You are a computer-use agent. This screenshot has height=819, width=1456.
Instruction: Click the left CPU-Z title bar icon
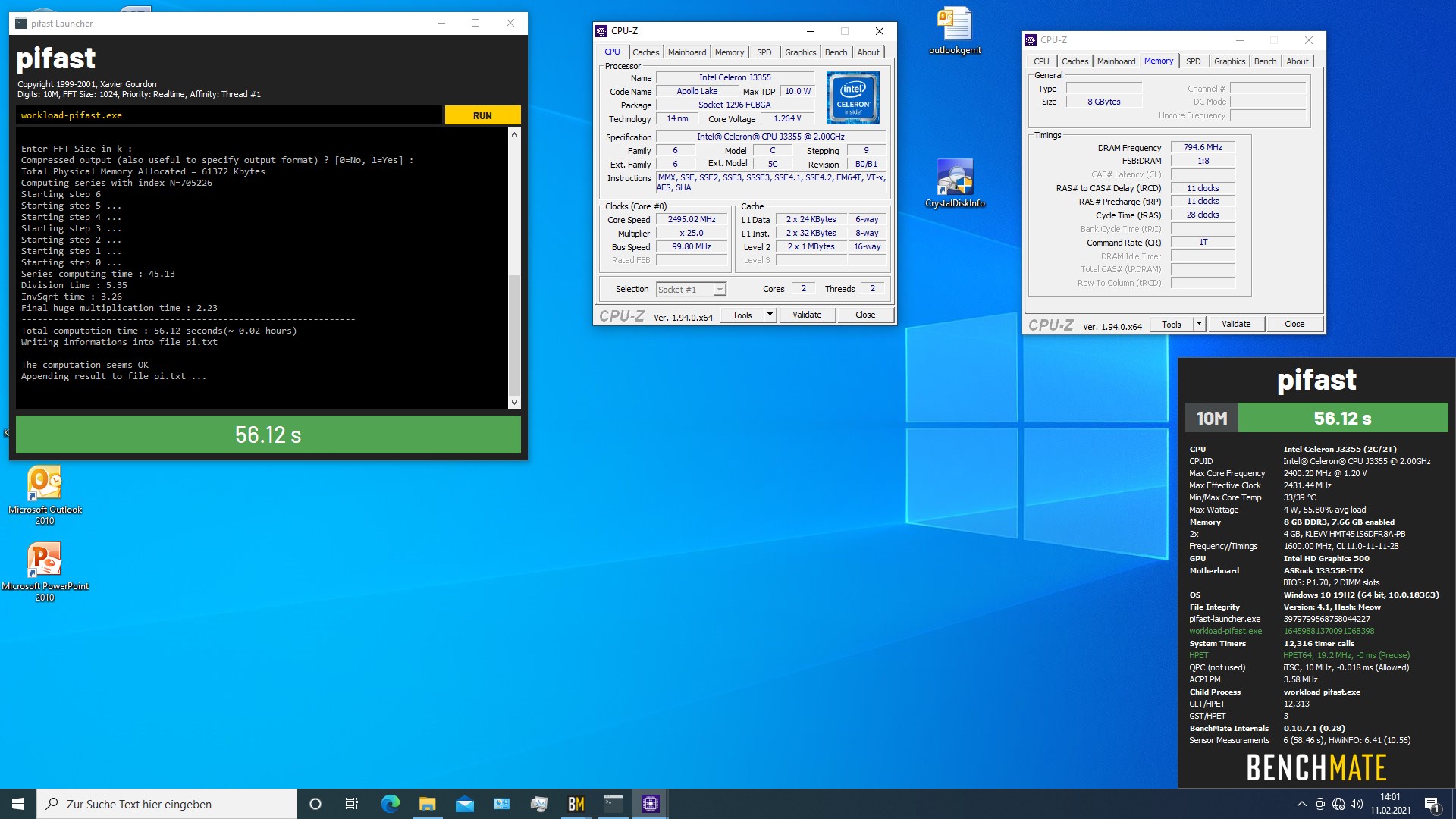pos(601,31)
